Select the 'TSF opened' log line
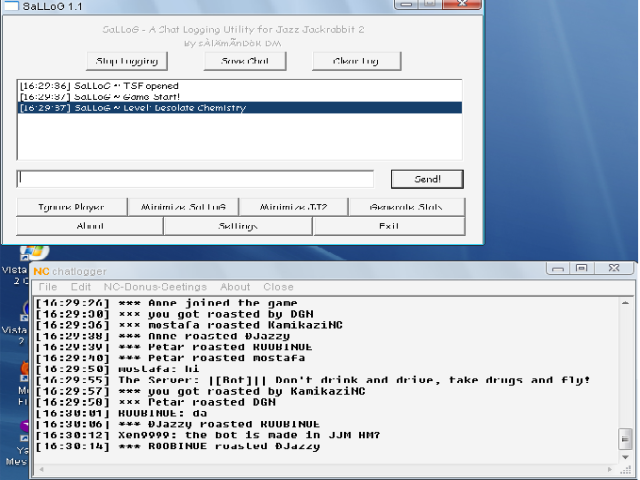Viewport: 640px width, 480px height. click(x=240, y=86)
